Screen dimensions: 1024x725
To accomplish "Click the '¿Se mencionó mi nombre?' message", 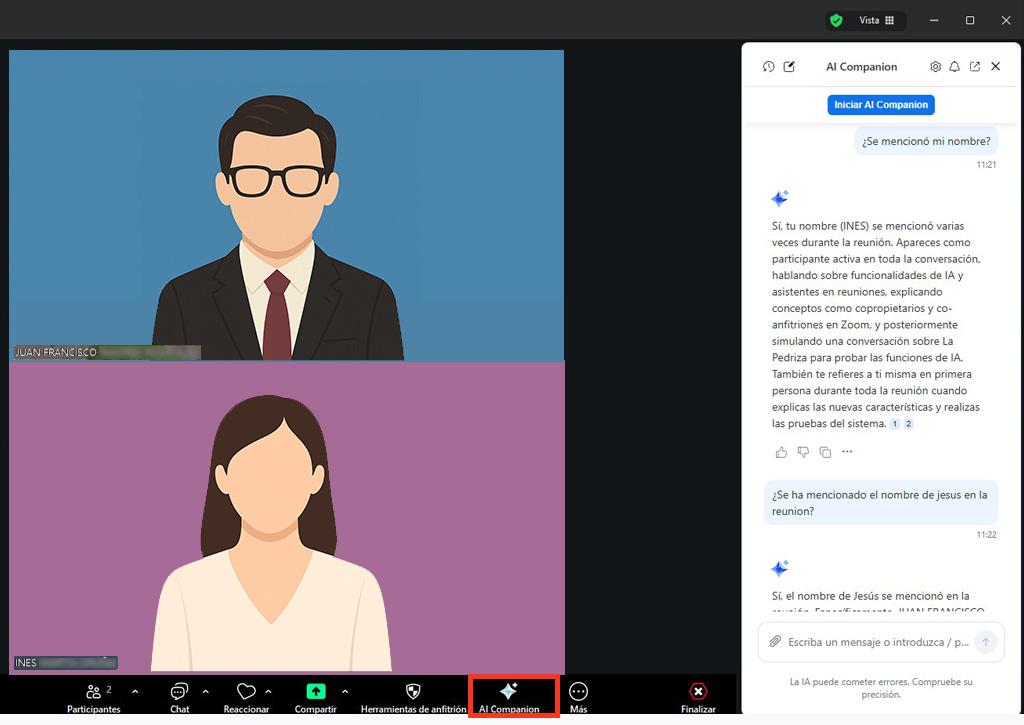I will (x=926, y=141).
